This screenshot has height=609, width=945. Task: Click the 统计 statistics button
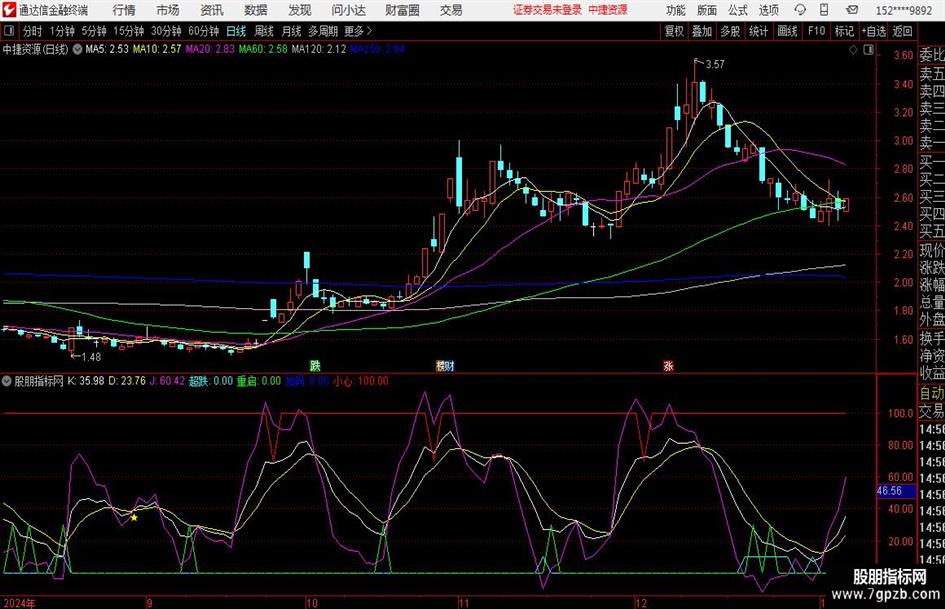coord(758,31)
